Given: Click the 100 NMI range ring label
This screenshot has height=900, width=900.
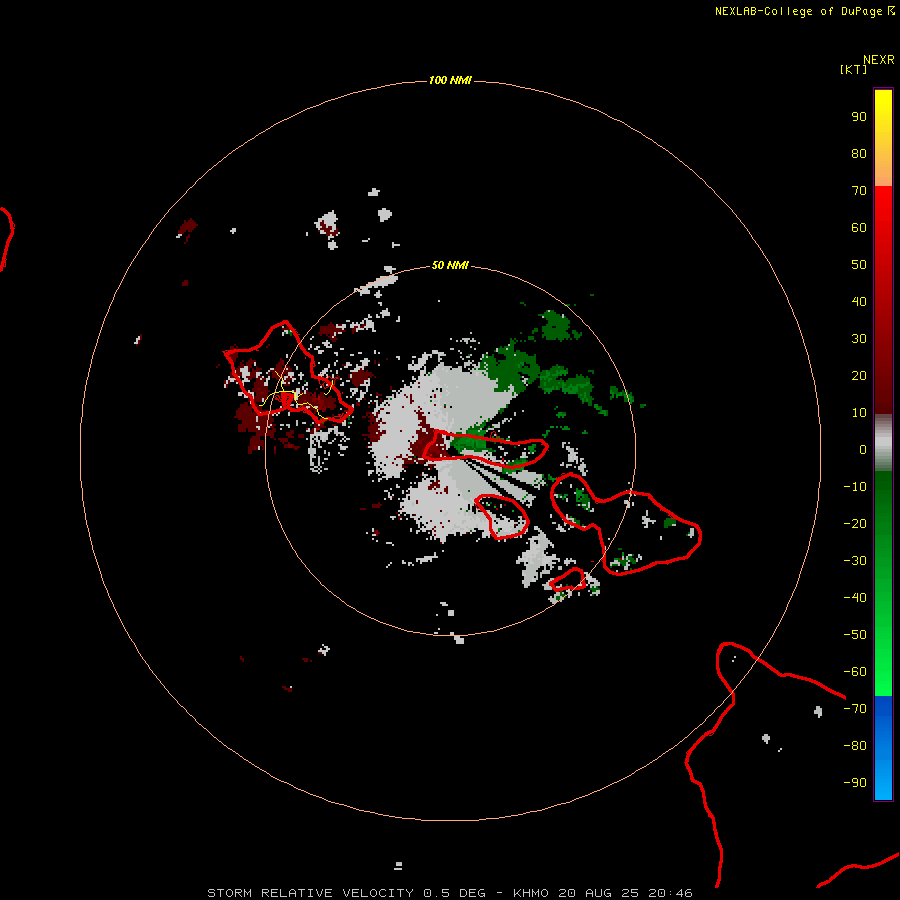Looking at the screenshot, I should pos(450,80).
